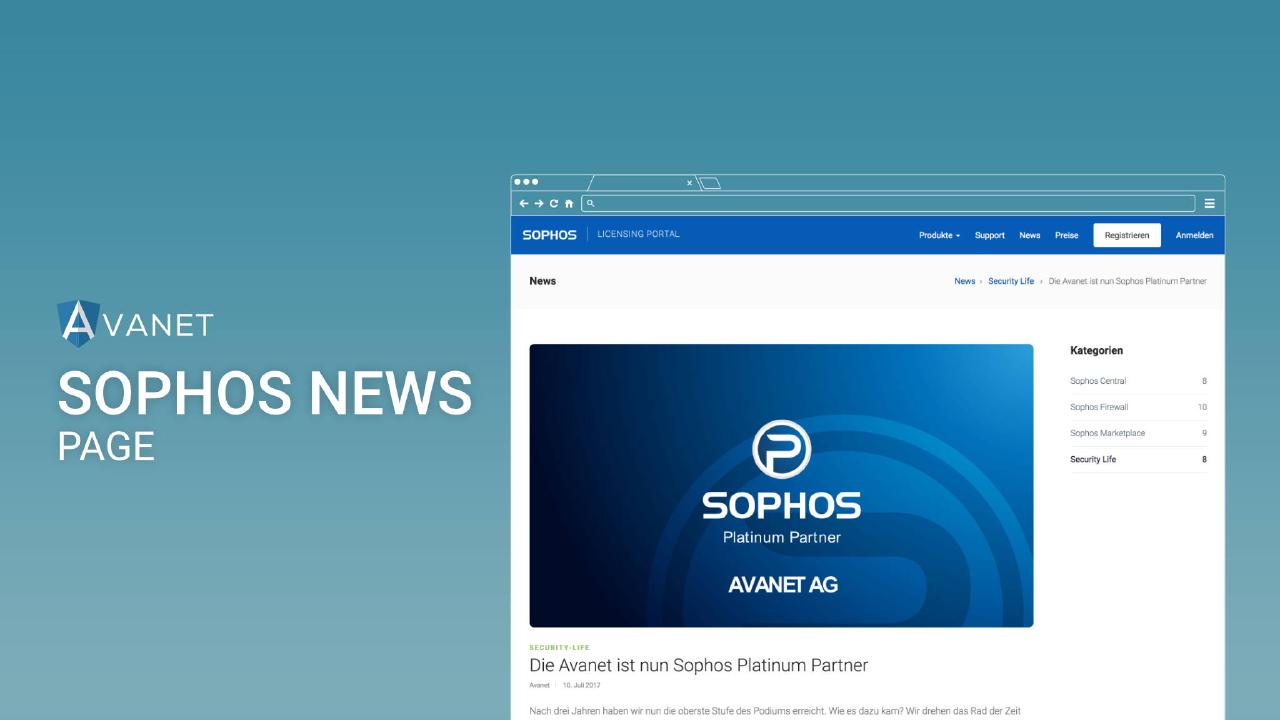Select Preise in the navigation bar

click(1066, 235)
